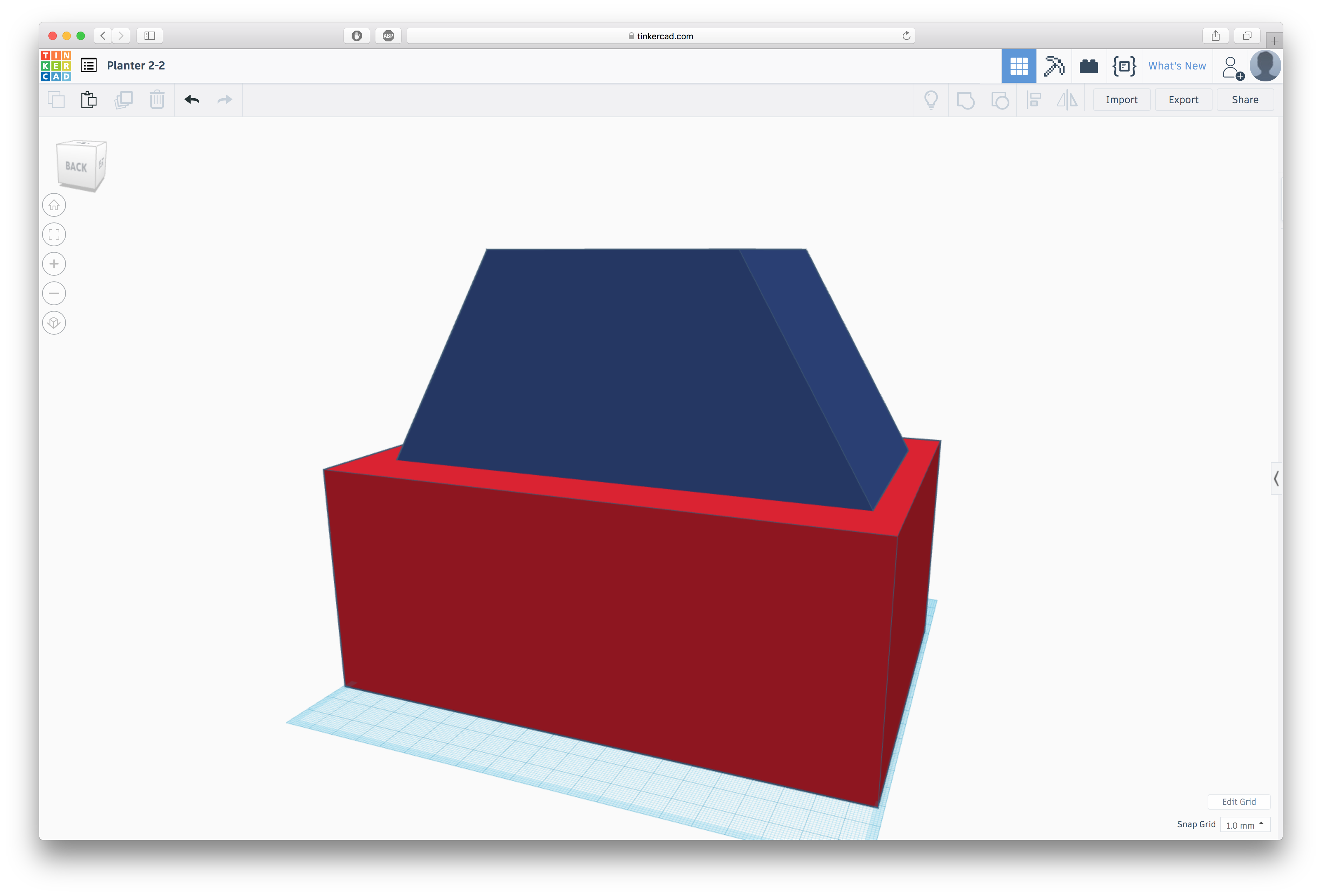
Task: Click the Align tool icon
Action: [x=1034, y=100]
